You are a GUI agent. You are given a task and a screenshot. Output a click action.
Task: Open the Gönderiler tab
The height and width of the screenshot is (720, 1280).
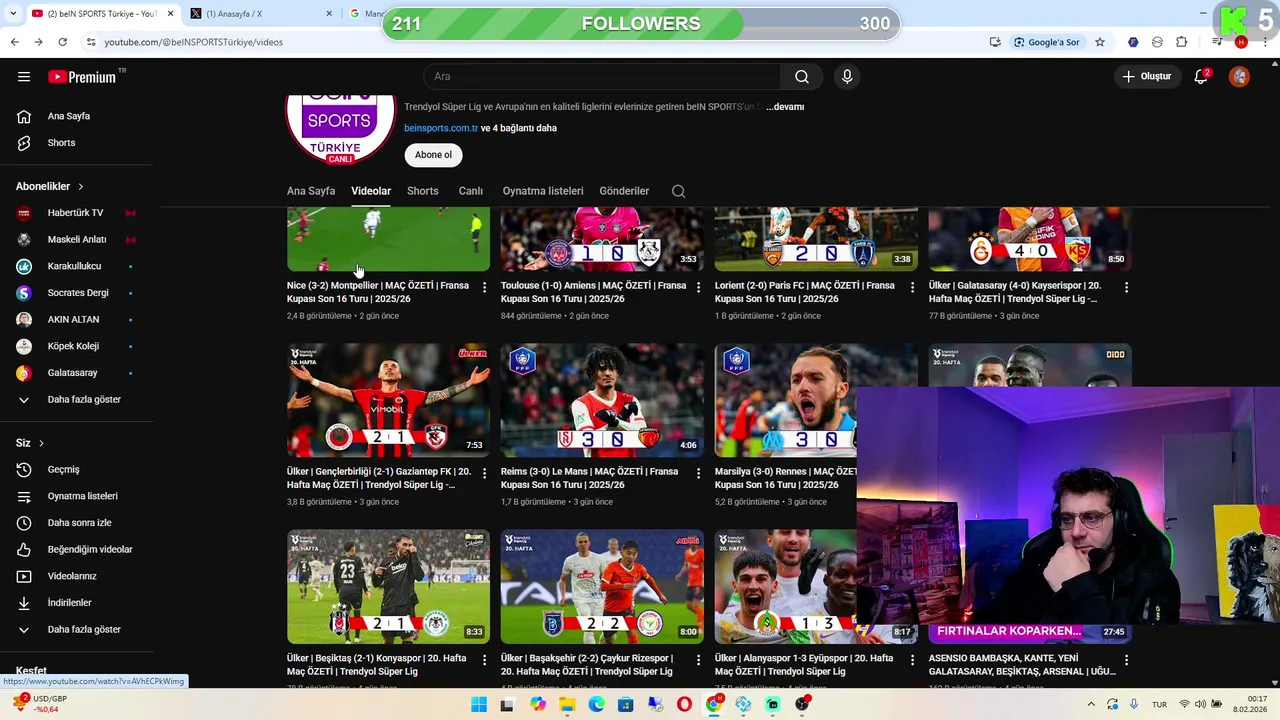click(624, 191)
